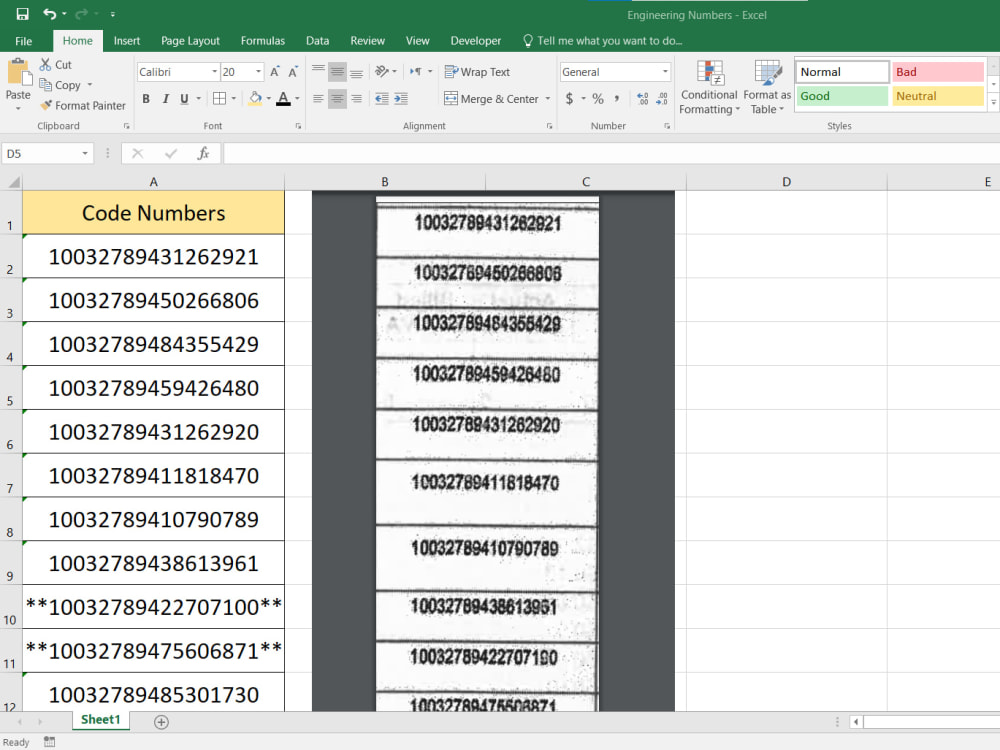This screenshot has height=750, width=1000.
Task: Click the Percent Style icon
Action: click(598, 98)
